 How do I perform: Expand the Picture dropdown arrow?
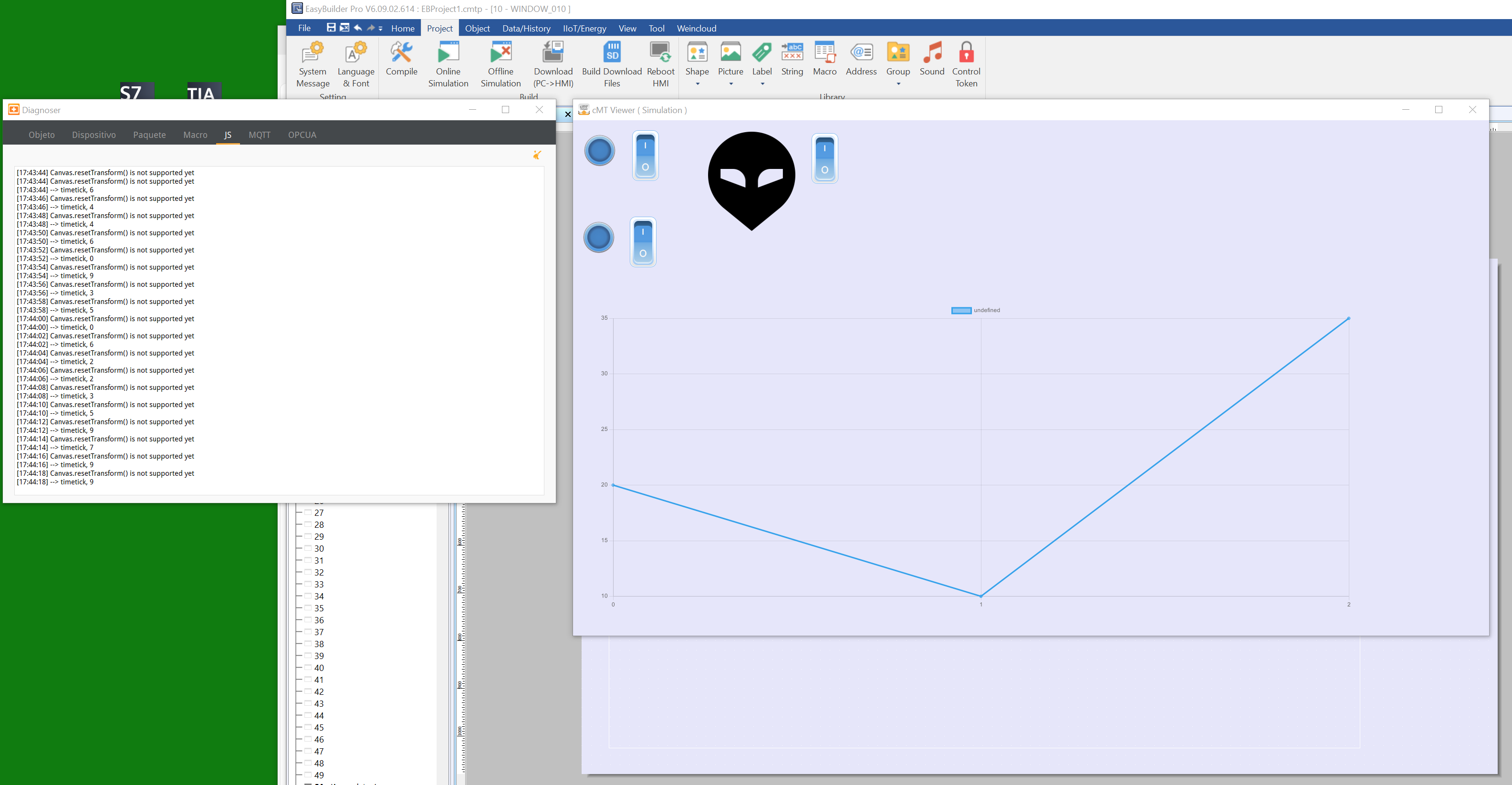[731, 84]
